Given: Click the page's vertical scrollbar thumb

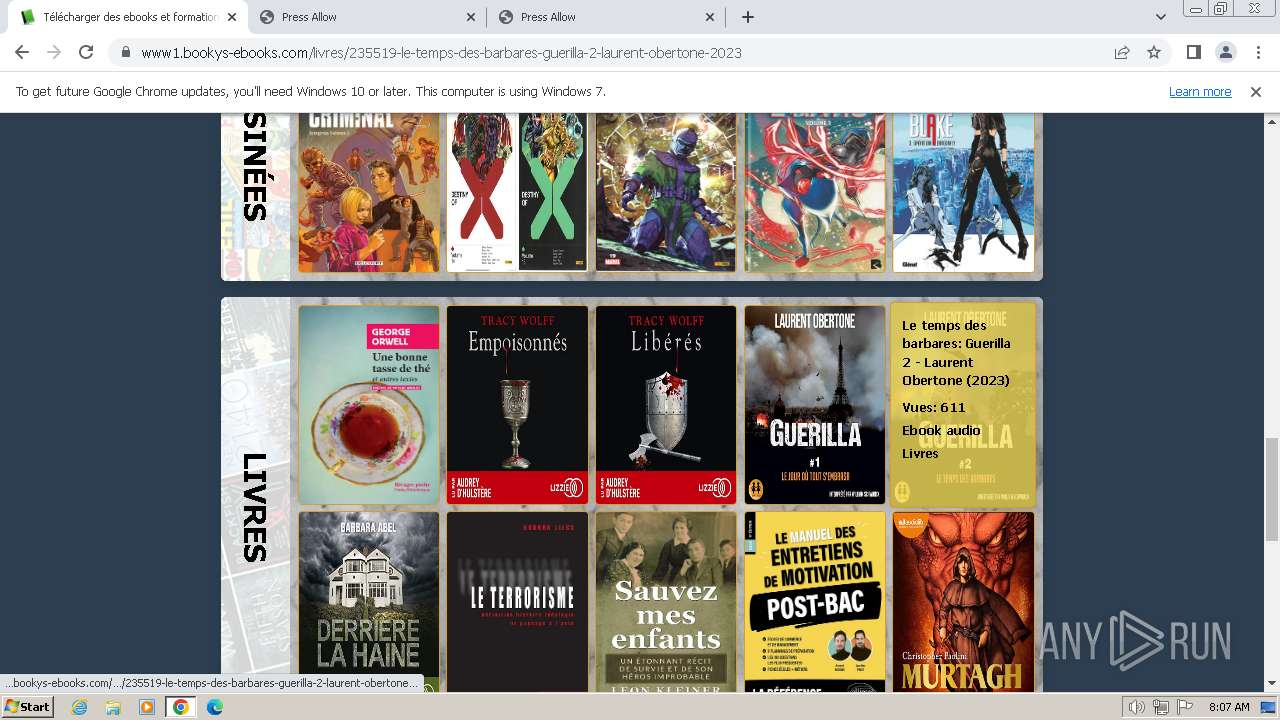Looking at the screenshot, I should click(x=1272, y=489).
